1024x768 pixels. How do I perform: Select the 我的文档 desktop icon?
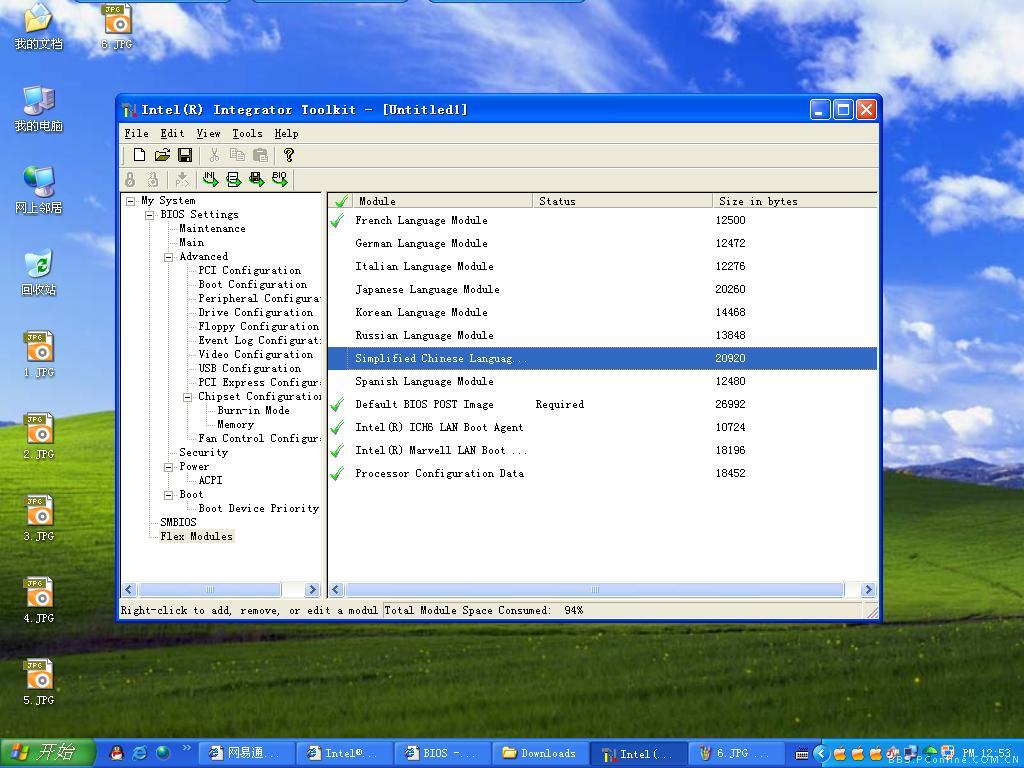coord(39,27)
